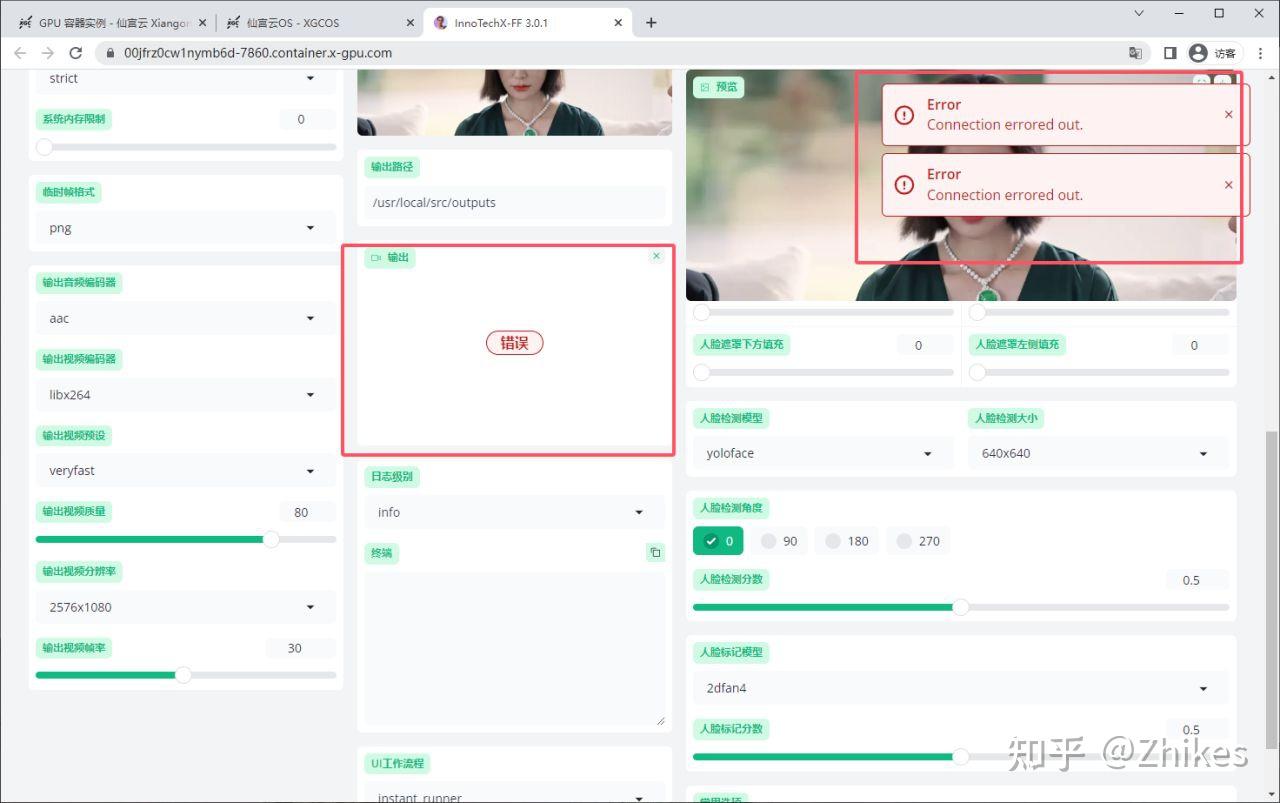Viewport: 1280px width, 803px height.
Task: Open the 输出视频编码器 libx264 dropdown
Action: pos(186,395)
